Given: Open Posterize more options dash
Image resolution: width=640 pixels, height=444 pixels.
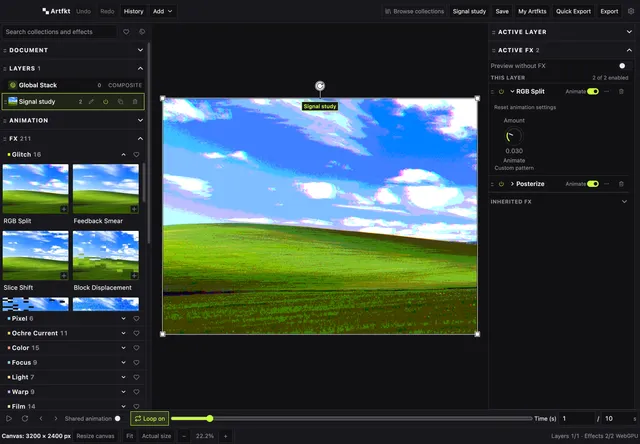Looking at the screenshot, I should [607, 184].
